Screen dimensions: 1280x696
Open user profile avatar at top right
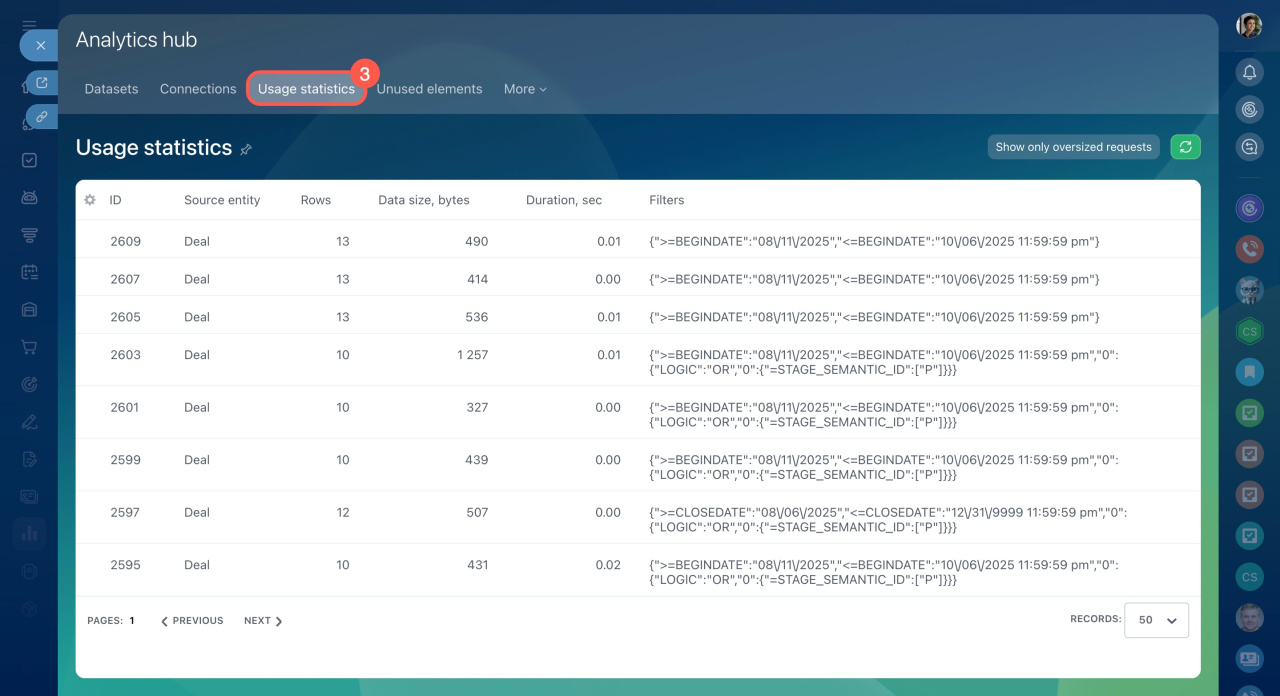1249,26
